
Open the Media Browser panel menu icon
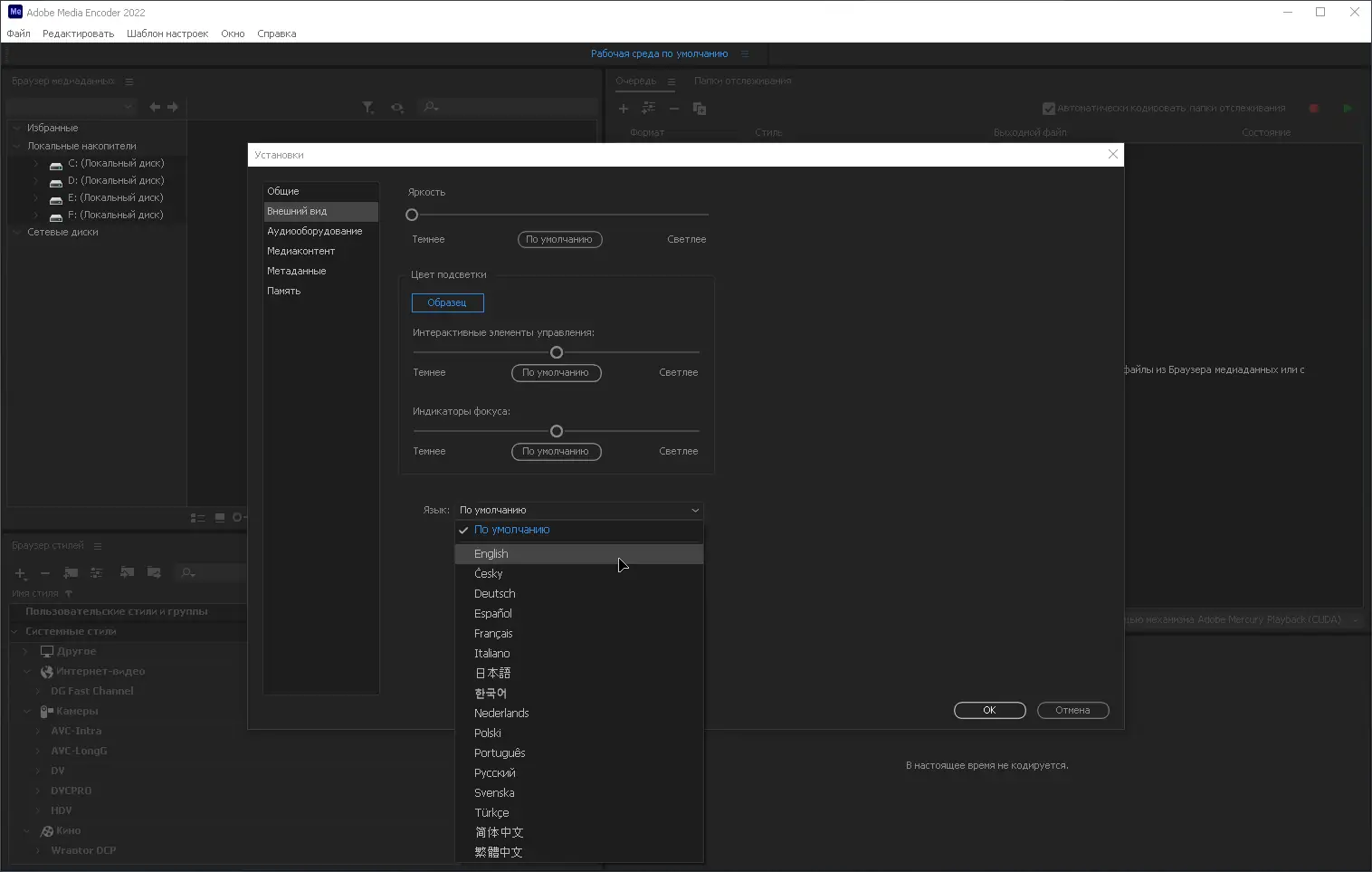(129, 81)
